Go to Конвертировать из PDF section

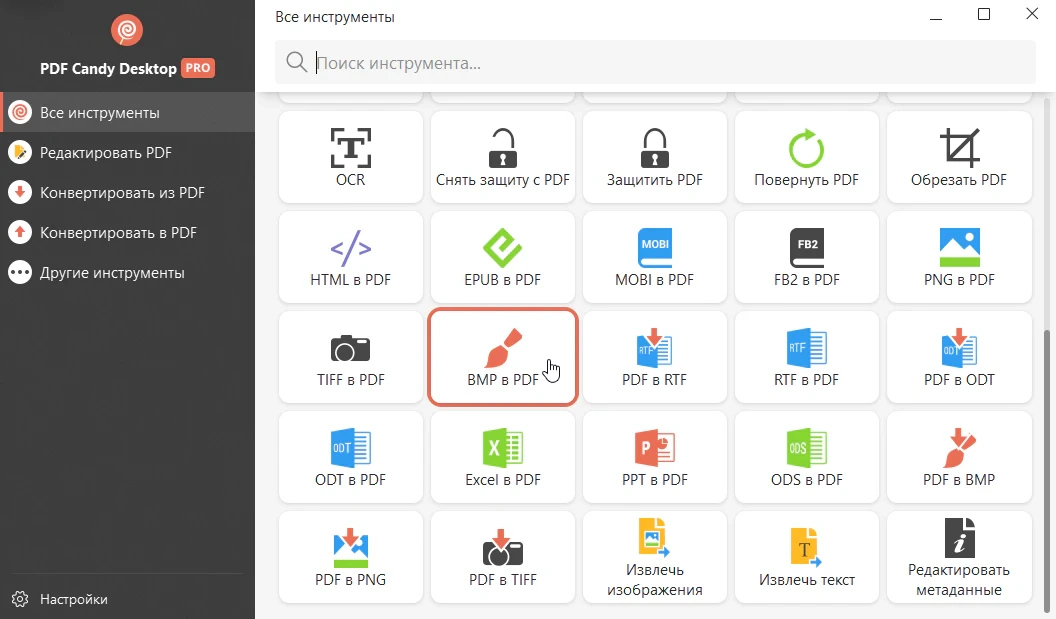pos(127,193)
